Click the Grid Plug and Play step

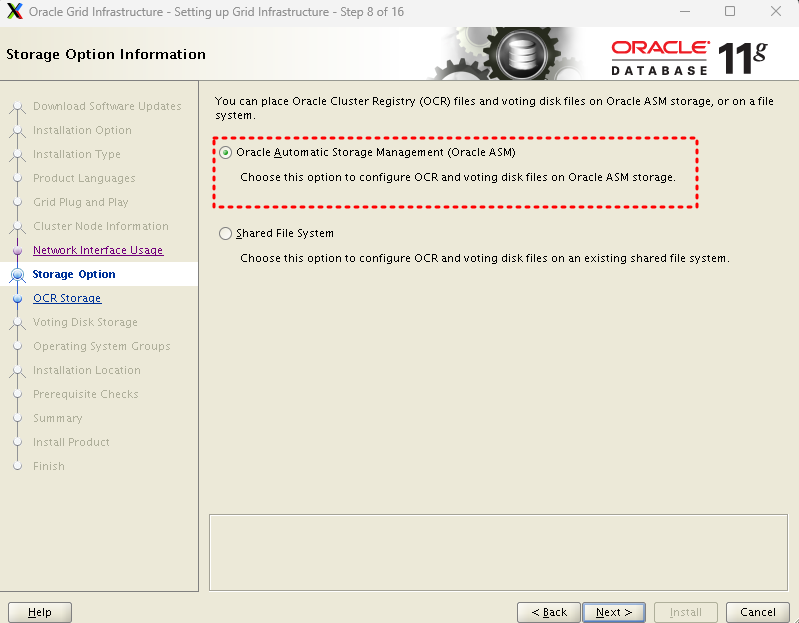[x=81, y=202]
